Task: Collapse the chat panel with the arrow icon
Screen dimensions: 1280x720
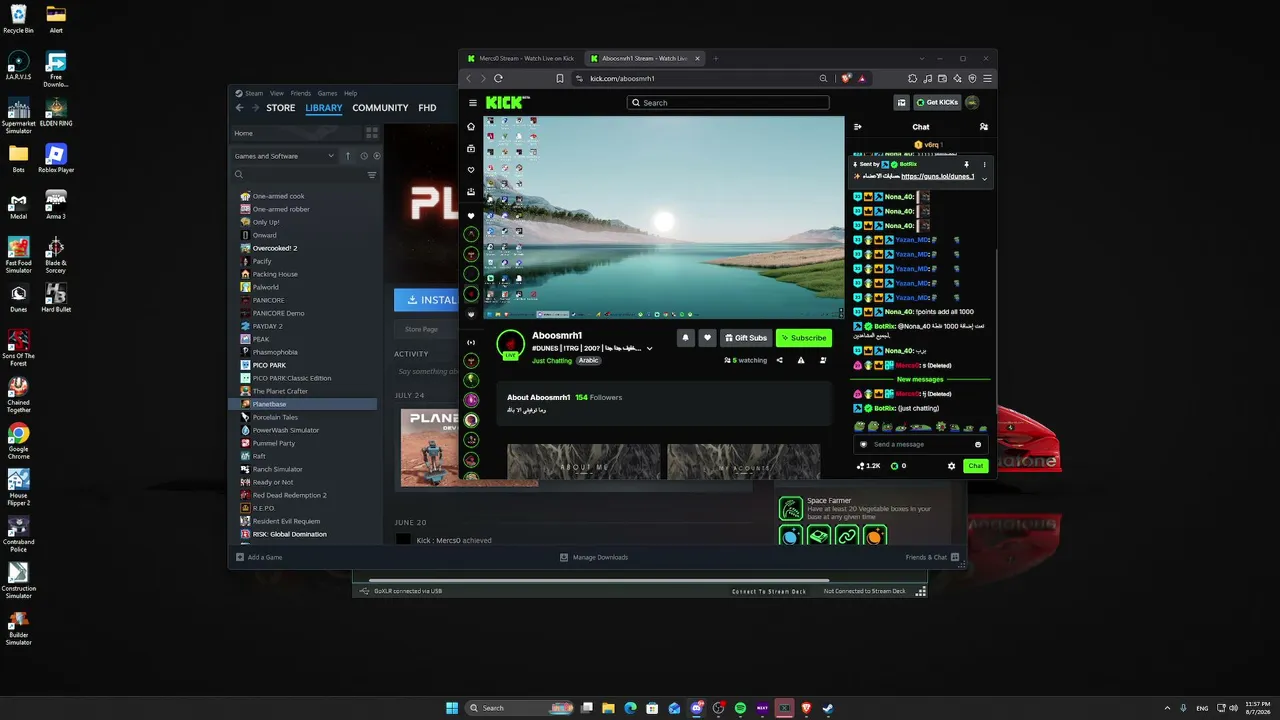Action: tap(857, 127)
